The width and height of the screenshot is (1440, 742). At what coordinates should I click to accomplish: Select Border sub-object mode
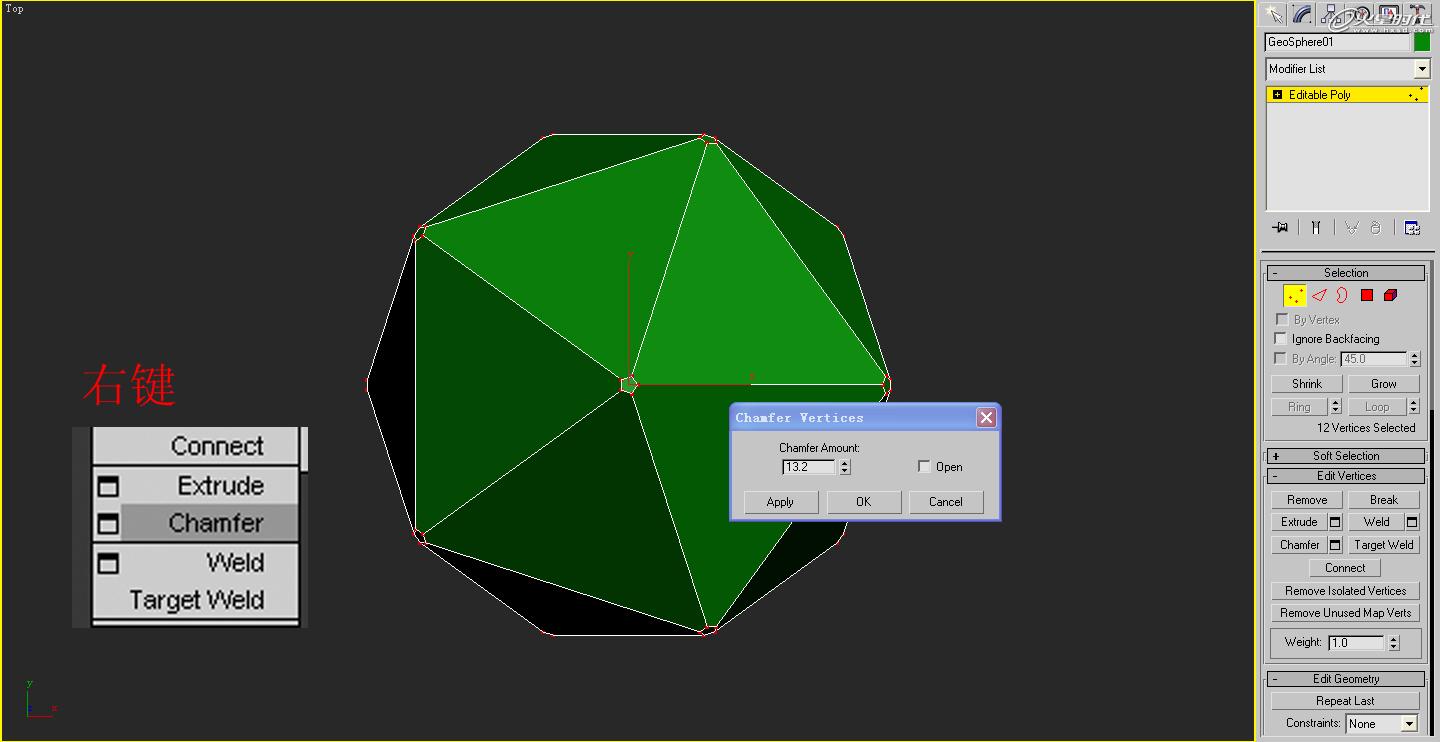(1342, 295)
